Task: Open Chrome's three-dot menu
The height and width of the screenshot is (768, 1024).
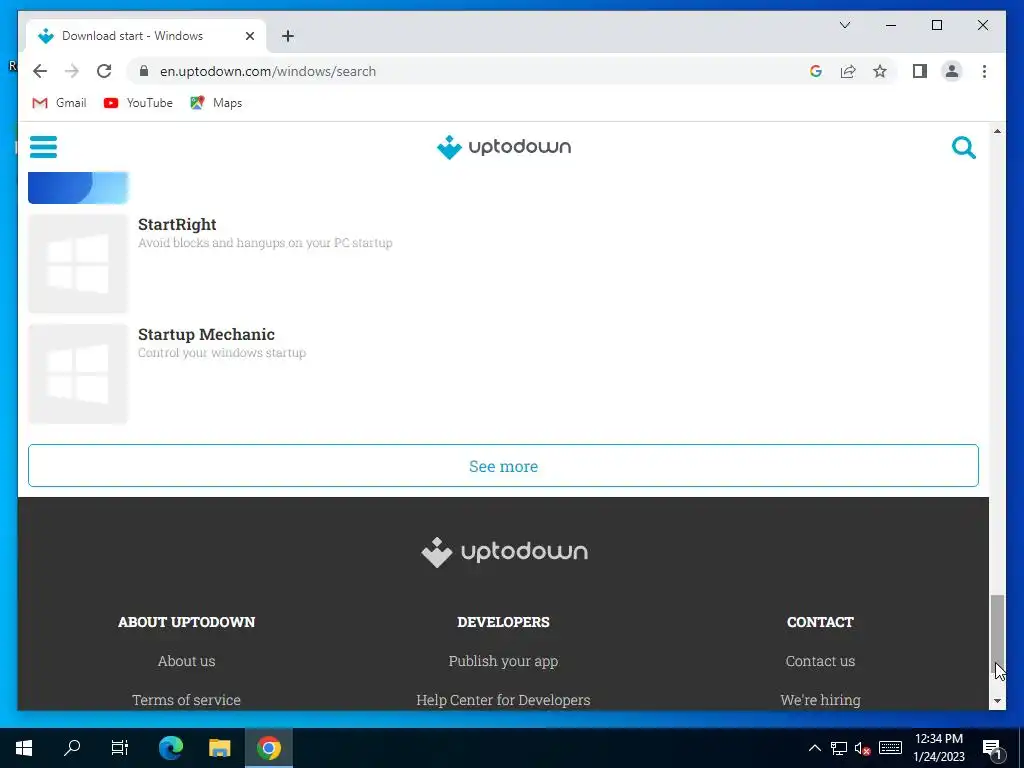Action: pos(984,71)
